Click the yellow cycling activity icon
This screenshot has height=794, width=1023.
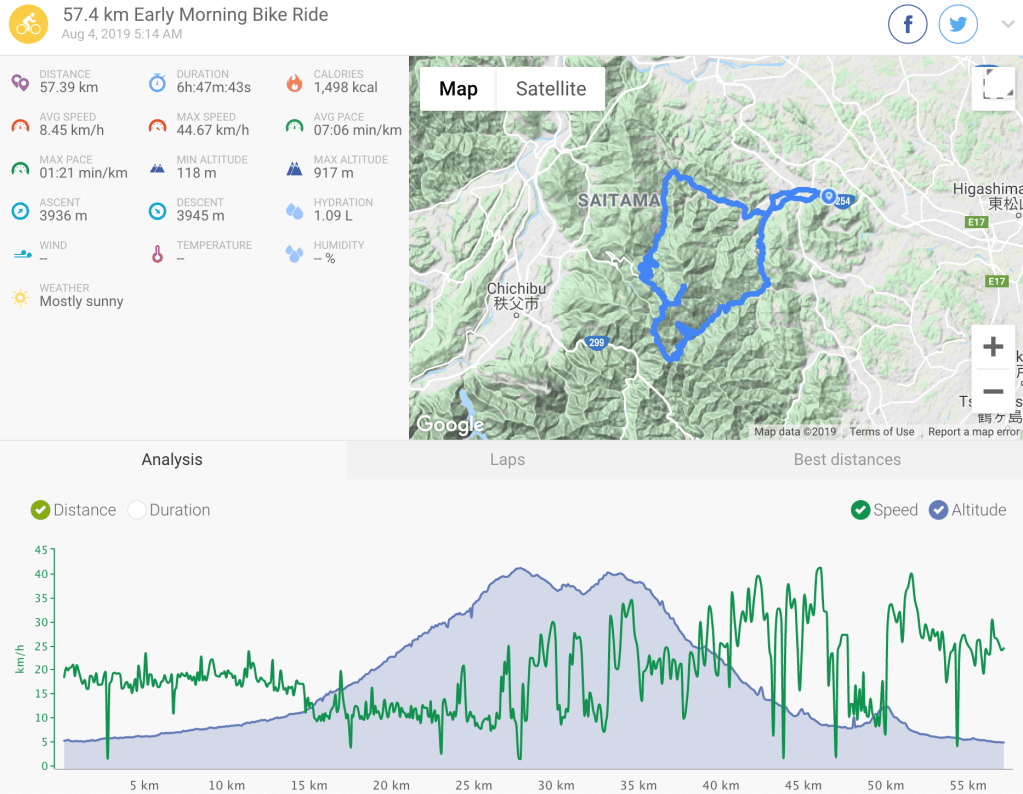28,25
